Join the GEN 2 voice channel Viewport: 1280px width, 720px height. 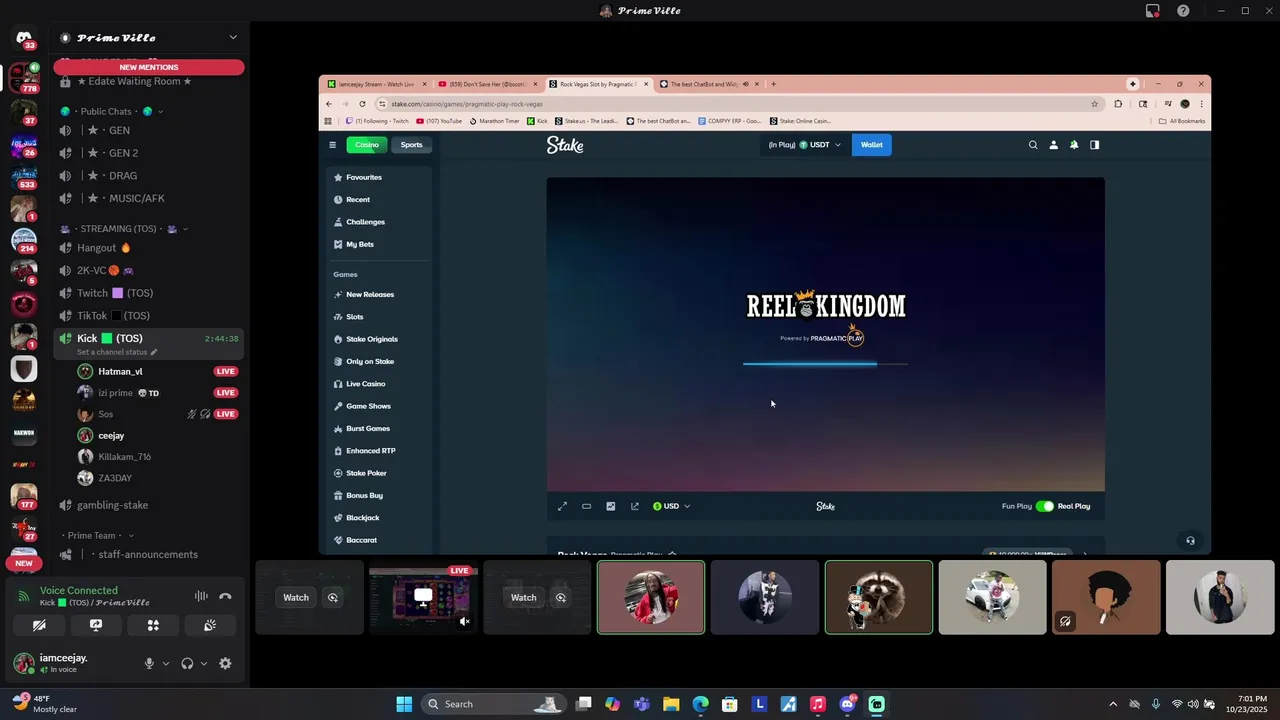(x=148, y=153)
